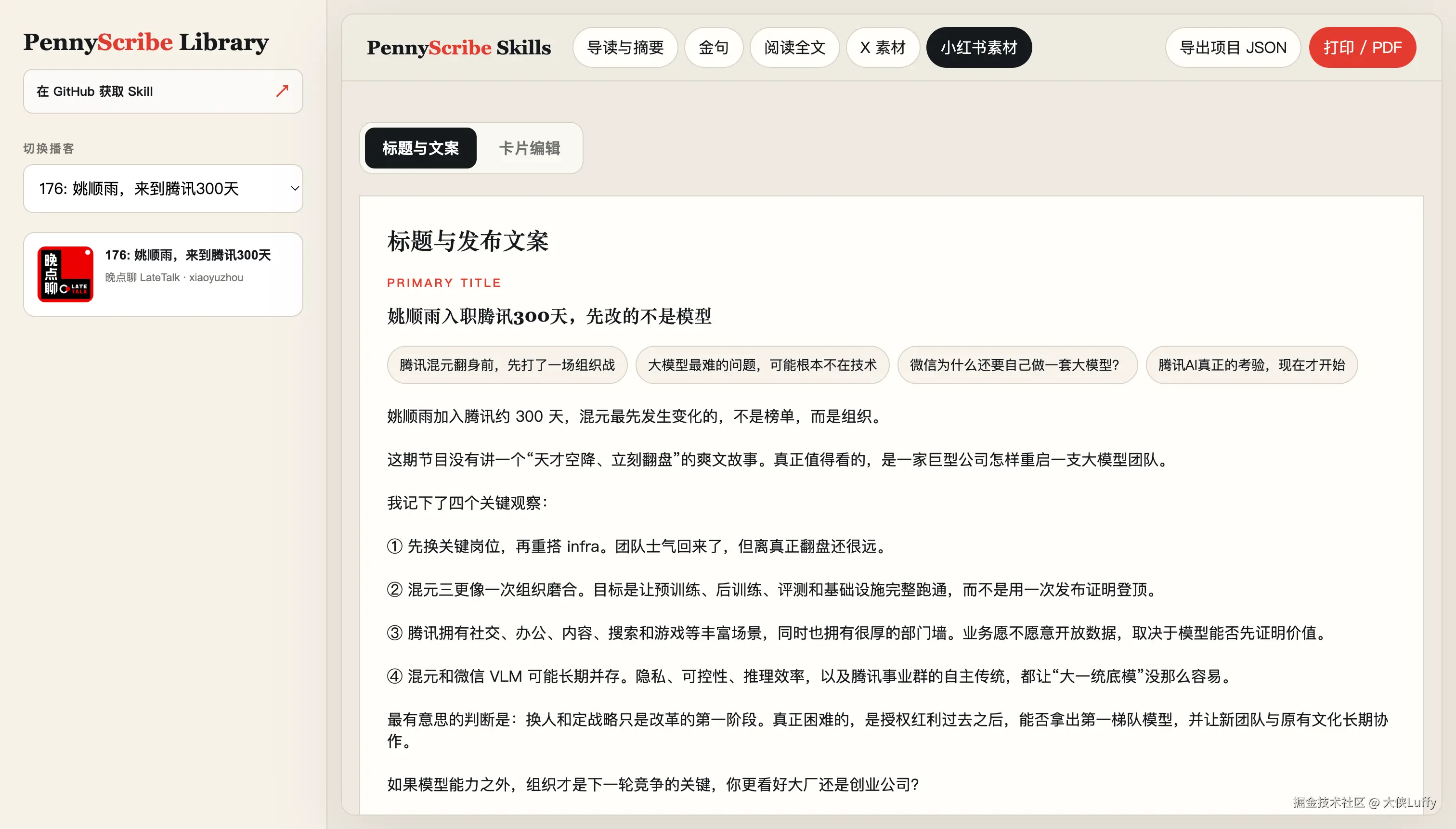Image resolution: width=1456 pixels, height=829 pixels.
Task: Click the paragraph starting 姚顺雨加入腾讯约 300 天
Action: pyautogui.click(x=634, y=416)
